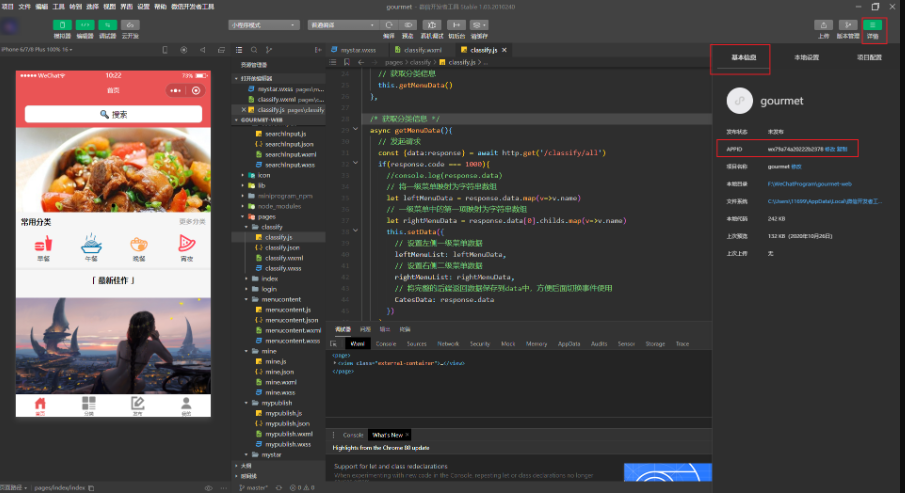Open version management from the toolbar
The height and width of the screenshot is (493, 905).
pos(848,24)
